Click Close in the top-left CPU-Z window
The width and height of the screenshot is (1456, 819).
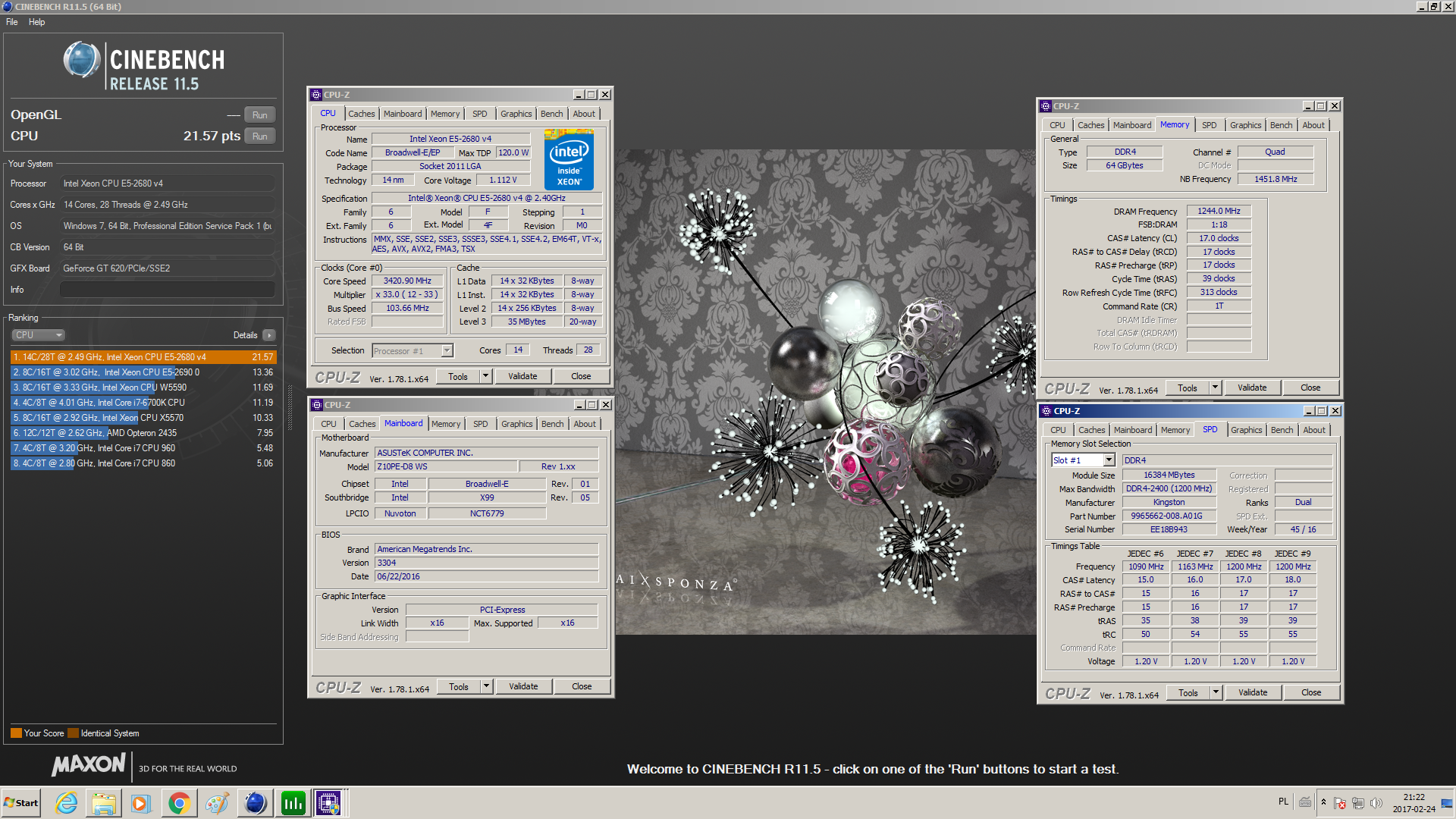[581, 377]
